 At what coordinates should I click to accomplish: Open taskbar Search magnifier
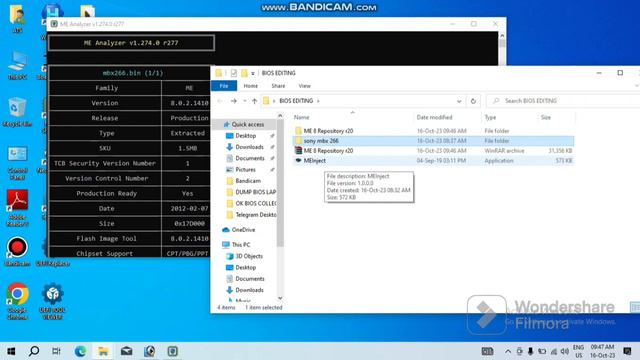point(34,351)
